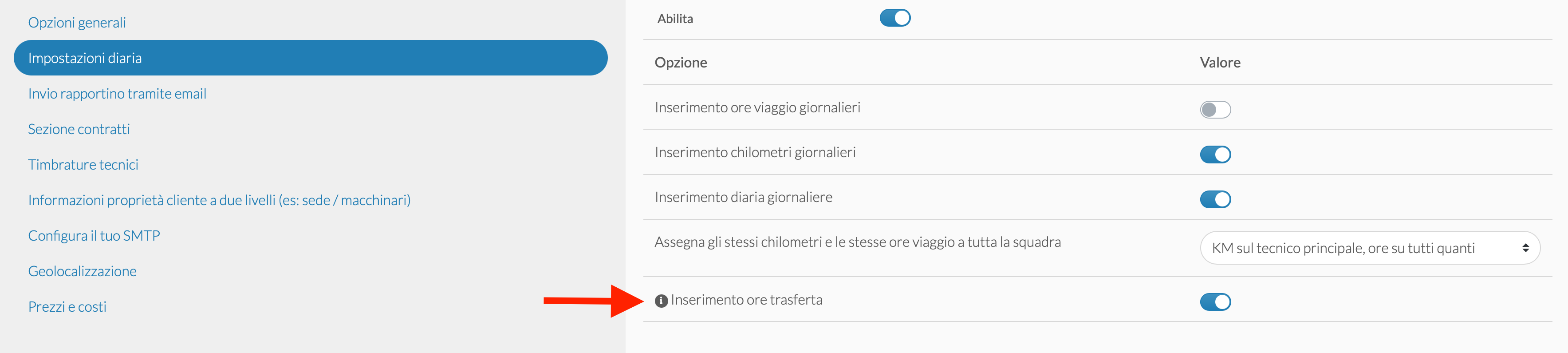This screenshot has width=1568, height=353.
Task: Select Configura il tuo SMTP
Action: pyautogui.click(x=94, y=236)
